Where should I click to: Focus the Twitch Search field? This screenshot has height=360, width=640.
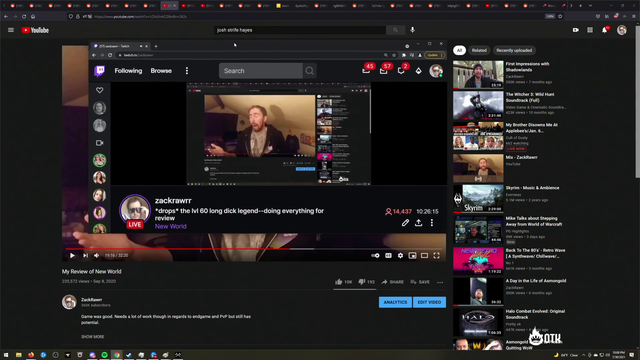[x=261, y=71]
